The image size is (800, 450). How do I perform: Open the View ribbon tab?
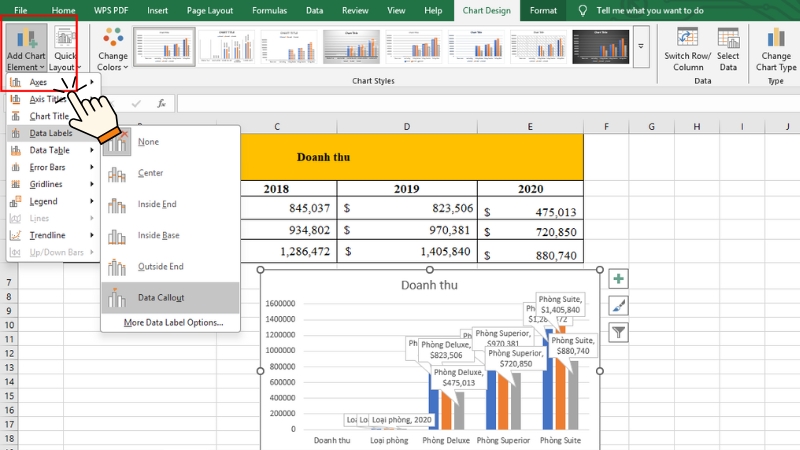coord(396,10)
